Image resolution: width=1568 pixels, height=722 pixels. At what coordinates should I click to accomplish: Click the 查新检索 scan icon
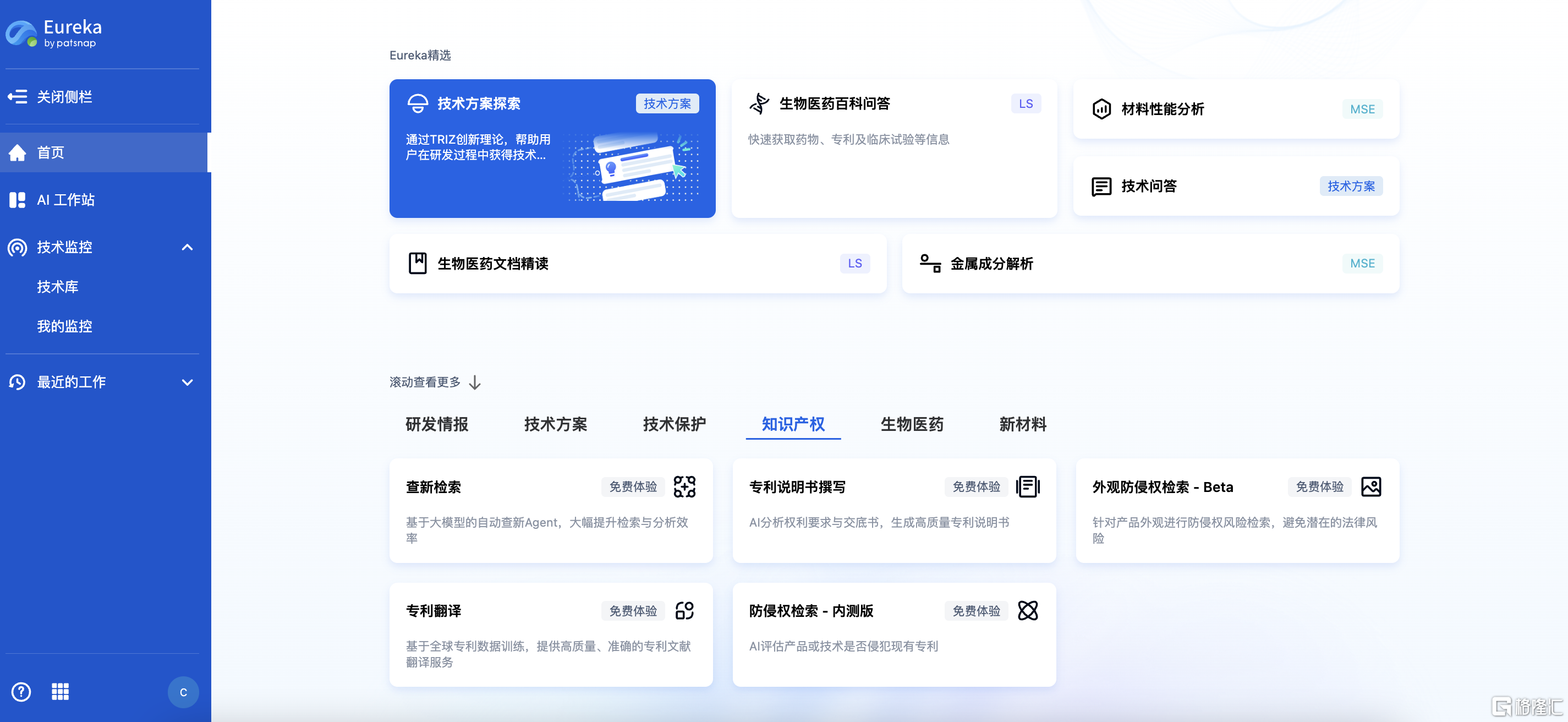[685, 487]
